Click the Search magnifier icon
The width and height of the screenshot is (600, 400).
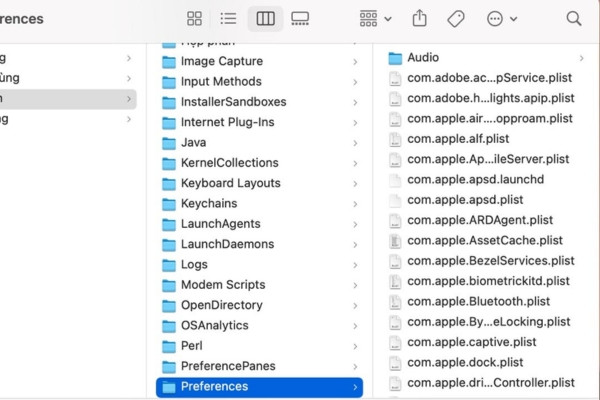pyautogui.click(x=574, y=18)
